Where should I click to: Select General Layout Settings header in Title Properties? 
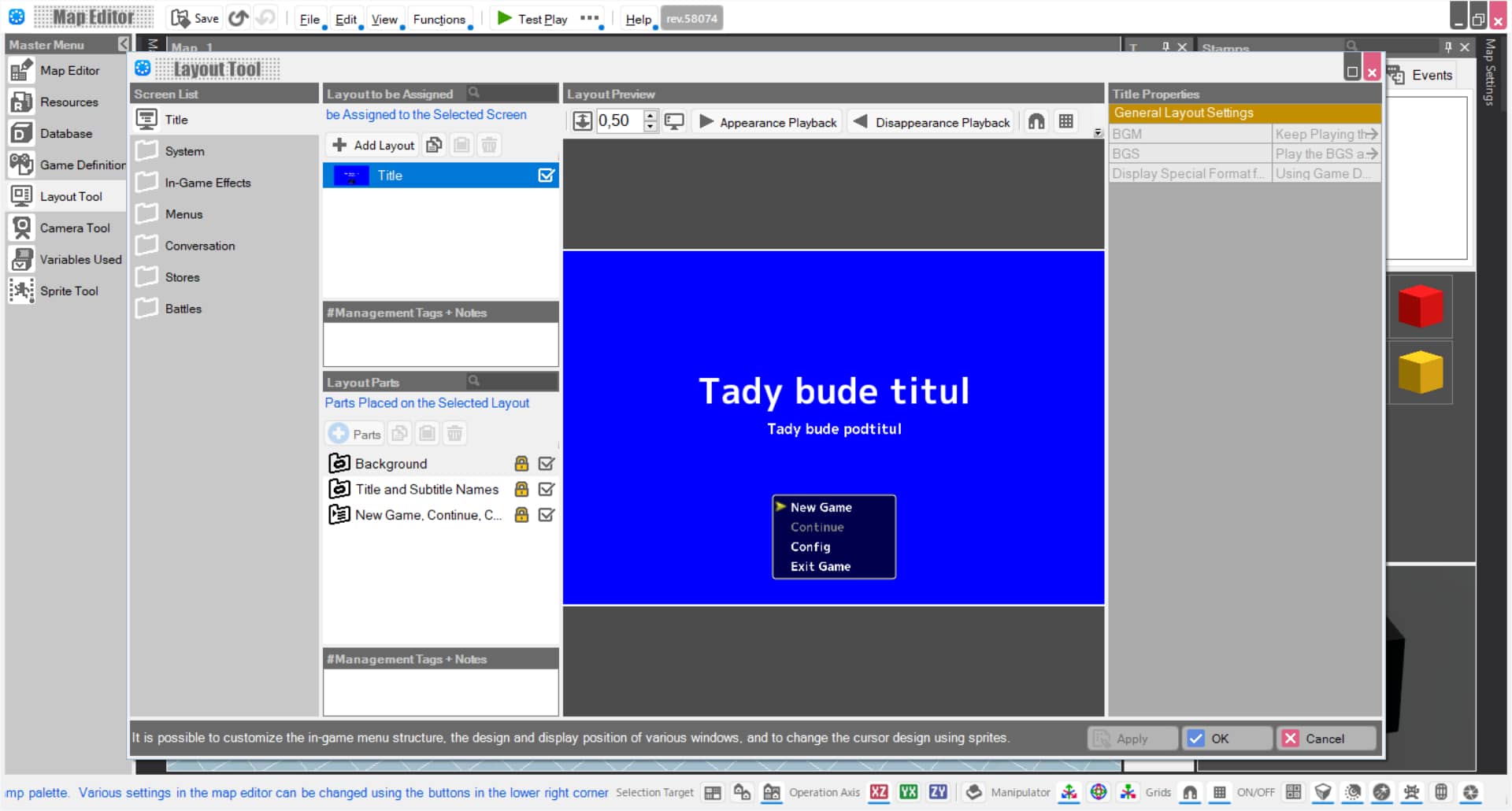click(x=1244, y=113)
